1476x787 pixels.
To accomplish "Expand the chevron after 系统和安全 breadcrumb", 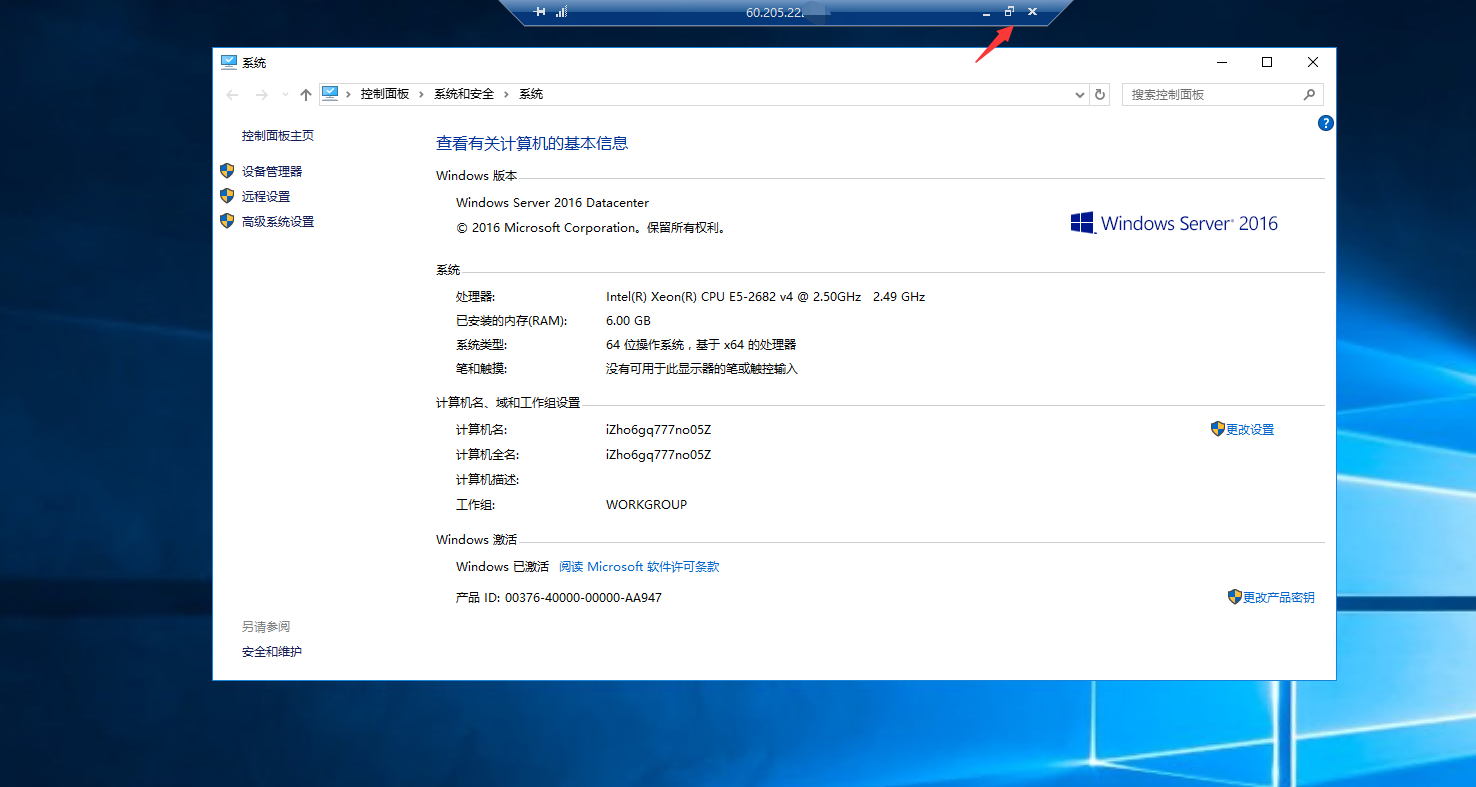I will tap(507, 94).
